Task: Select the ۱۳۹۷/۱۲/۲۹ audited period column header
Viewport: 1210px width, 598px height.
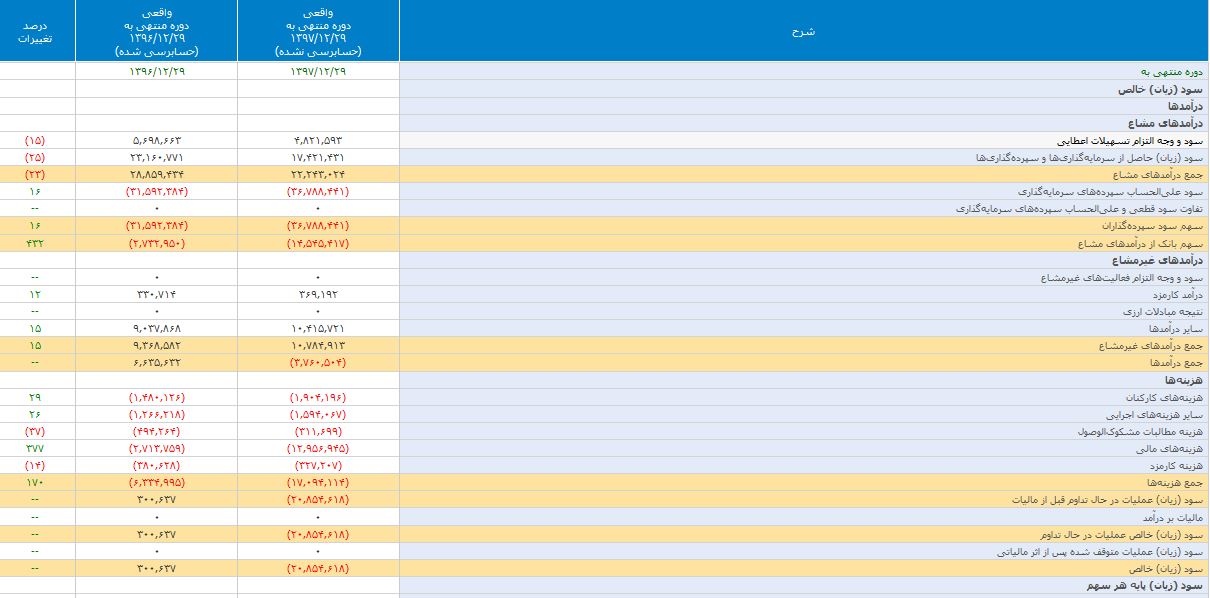Action: (x=318, y=31)
